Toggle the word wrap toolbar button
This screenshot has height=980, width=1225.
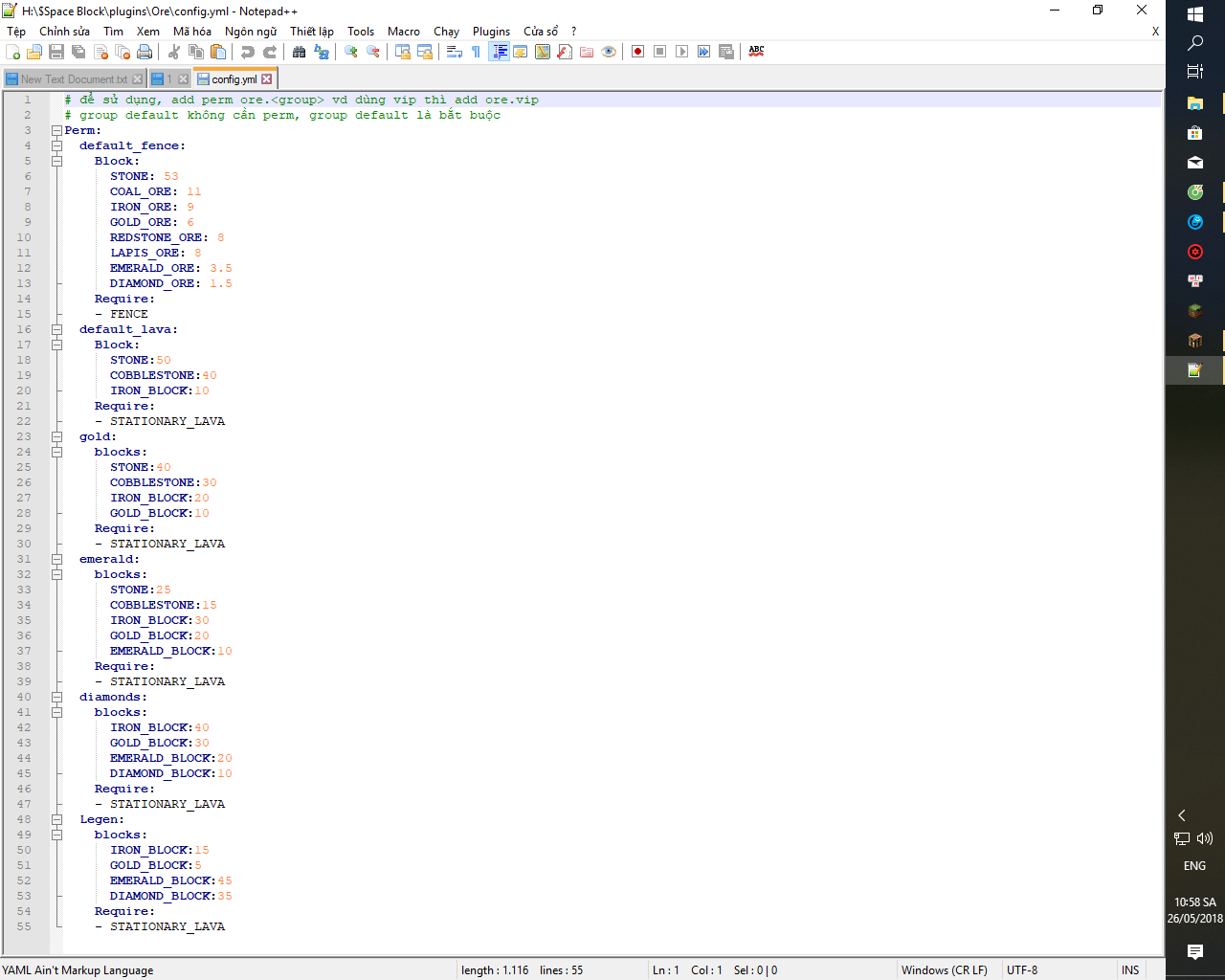tap(455, 52)
